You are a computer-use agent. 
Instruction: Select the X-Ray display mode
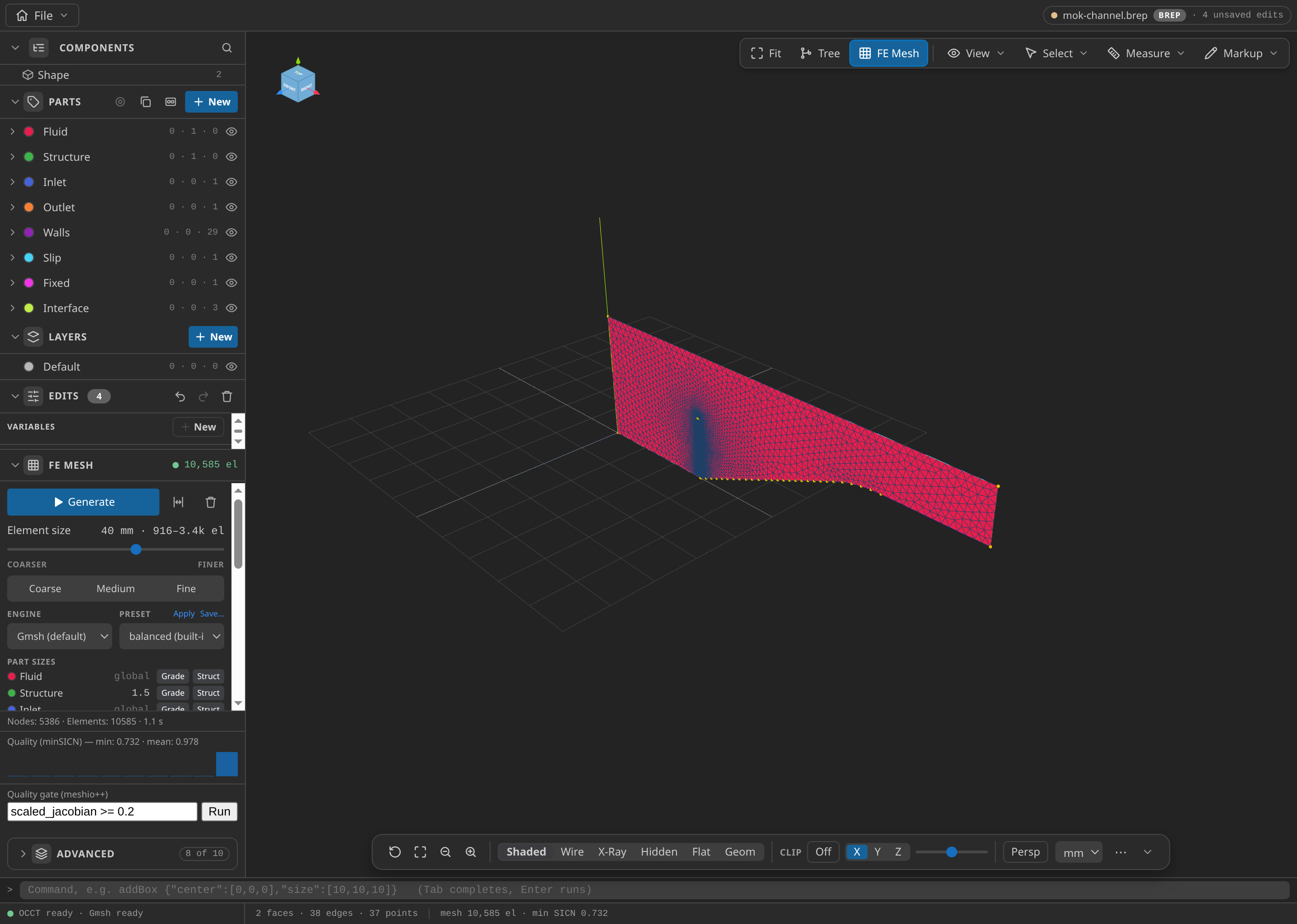[612, 852]
